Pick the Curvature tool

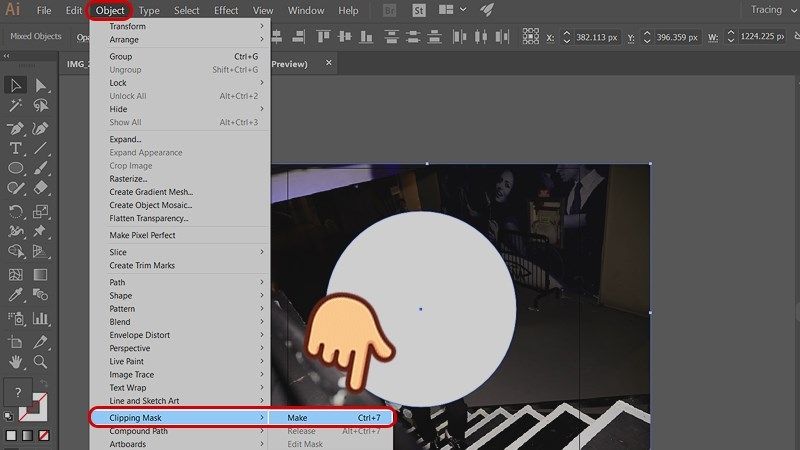tap(40, 128)
